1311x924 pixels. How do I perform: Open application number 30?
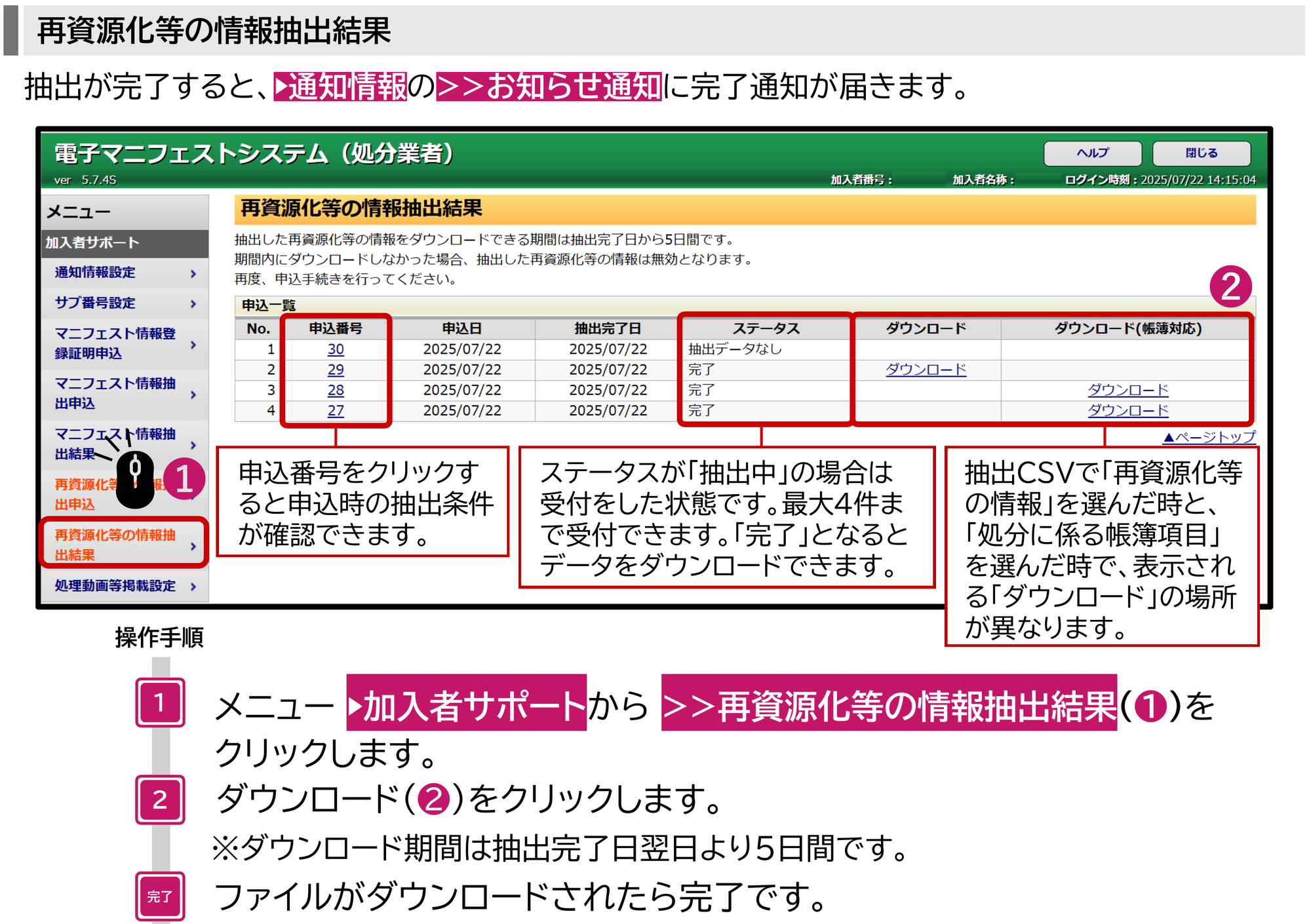[x=336, y=349]
